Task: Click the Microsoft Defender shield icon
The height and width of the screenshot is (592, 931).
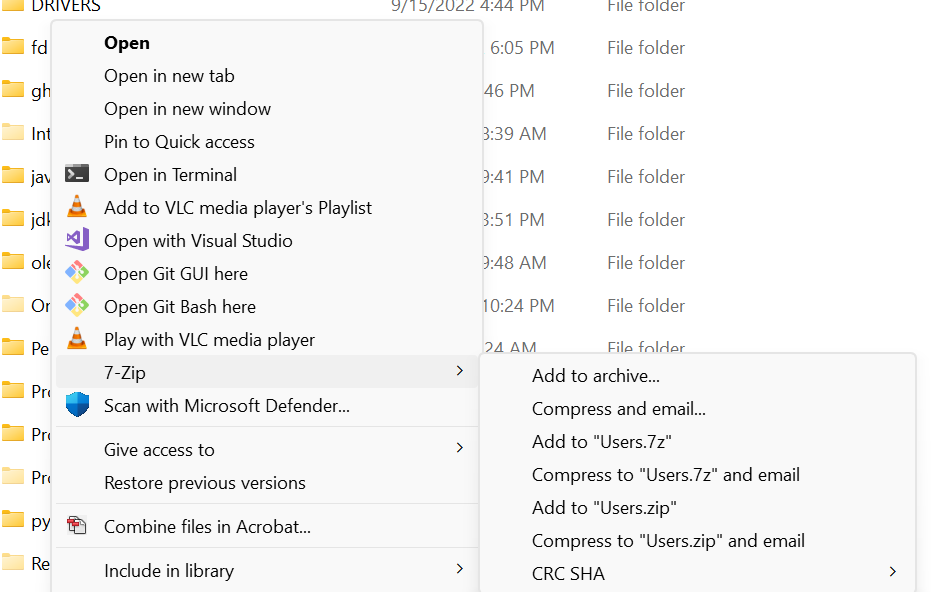Action: coord(77,405)
